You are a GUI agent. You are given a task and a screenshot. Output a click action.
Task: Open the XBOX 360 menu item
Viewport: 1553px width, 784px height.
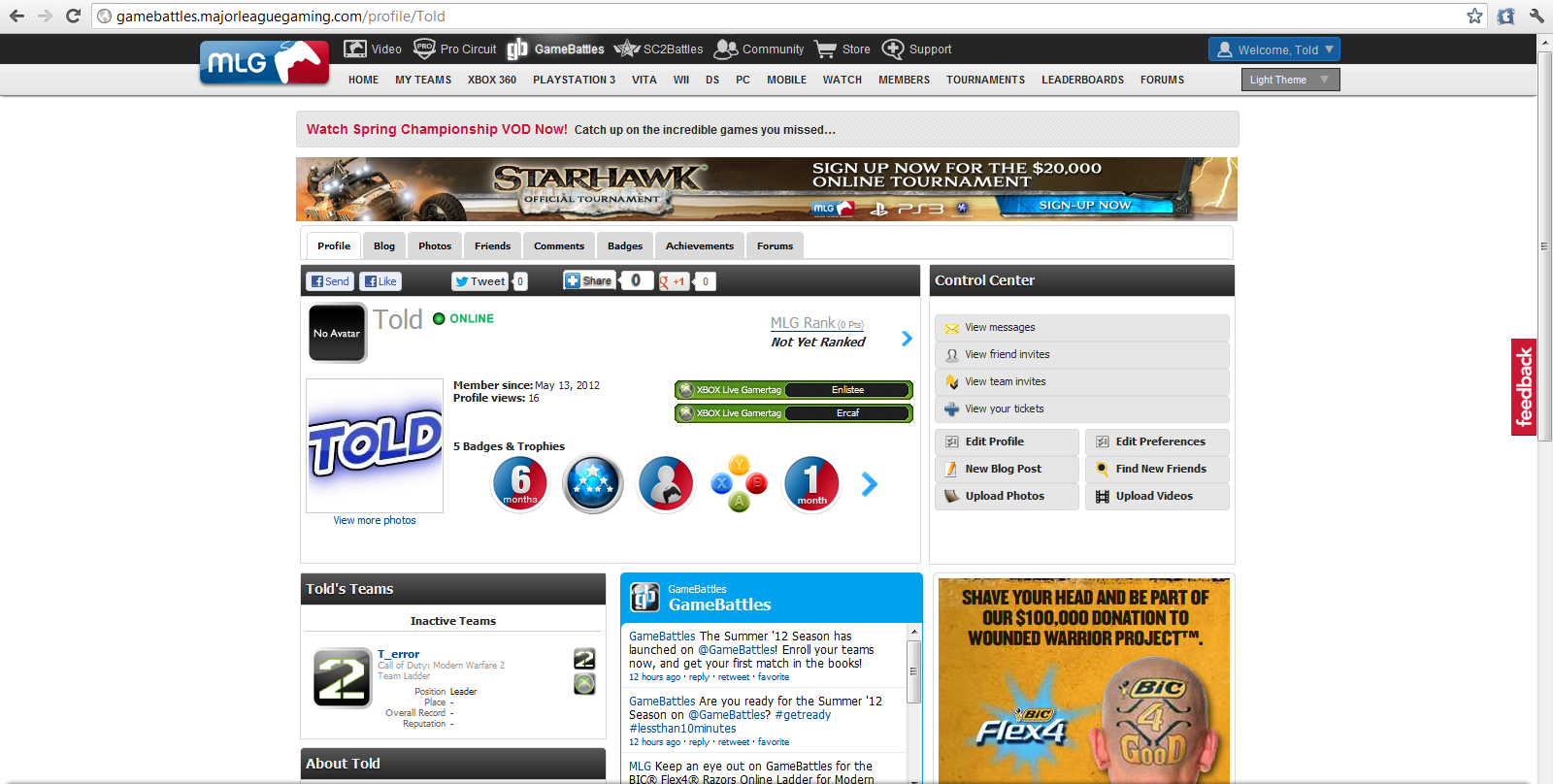pyautogui.click(x=492, y=80)
